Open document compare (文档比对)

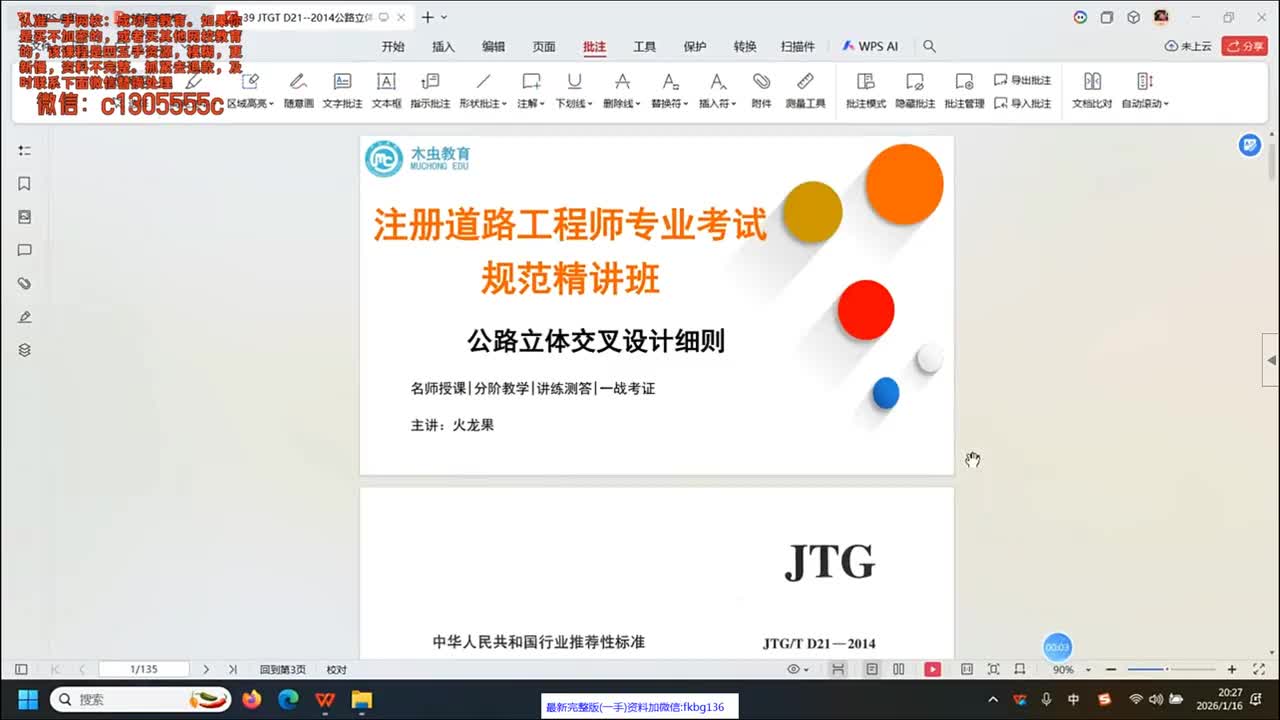1092,90
